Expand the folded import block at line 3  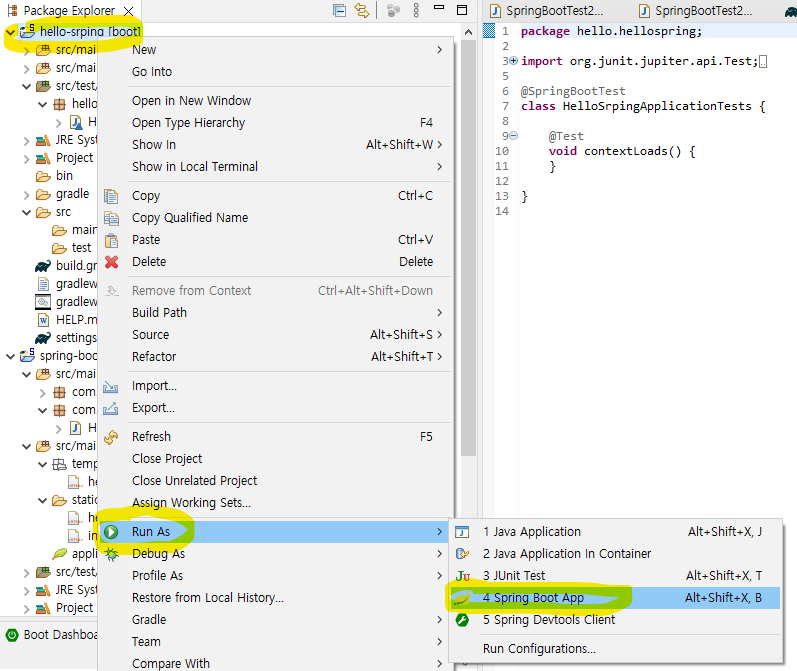[513, 61]
